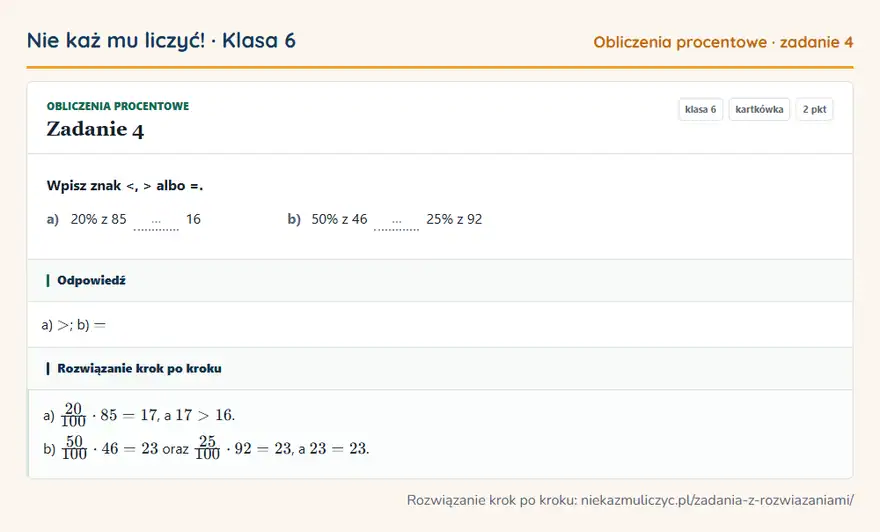Open the niekazmuliczyc.pl footer link
The height and width of the screenshot is (532, 880).
tap(717, 500)
